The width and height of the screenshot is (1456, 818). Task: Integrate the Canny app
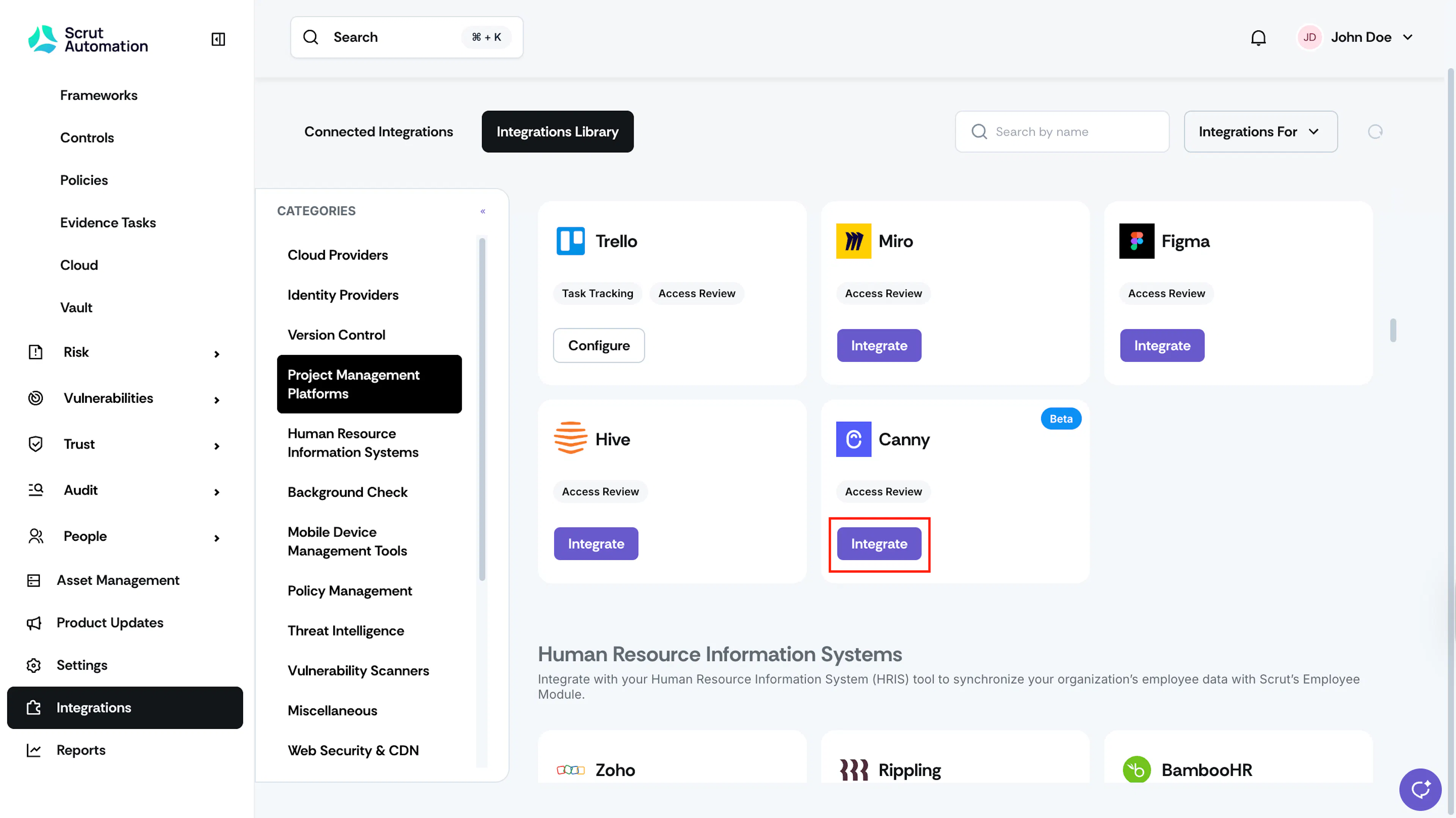point(879,544)
